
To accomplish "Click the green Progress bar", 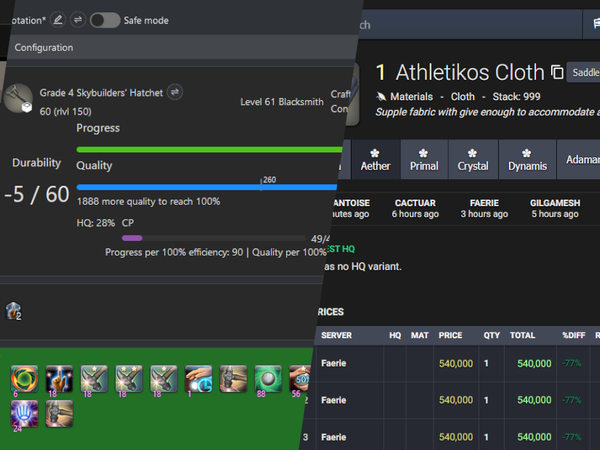I will click(209, 150).
